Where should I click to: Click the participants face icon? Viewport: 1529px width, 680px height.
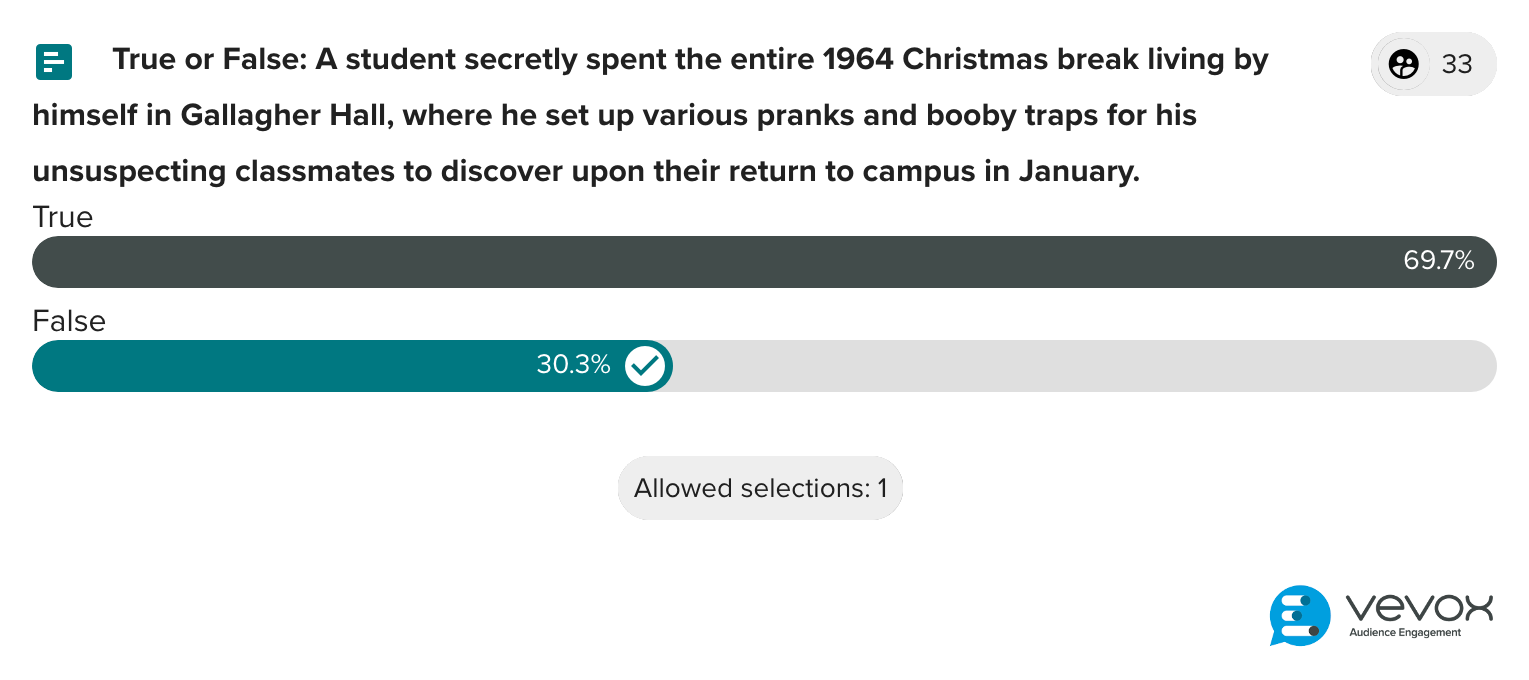click(x=1404, y=64)
